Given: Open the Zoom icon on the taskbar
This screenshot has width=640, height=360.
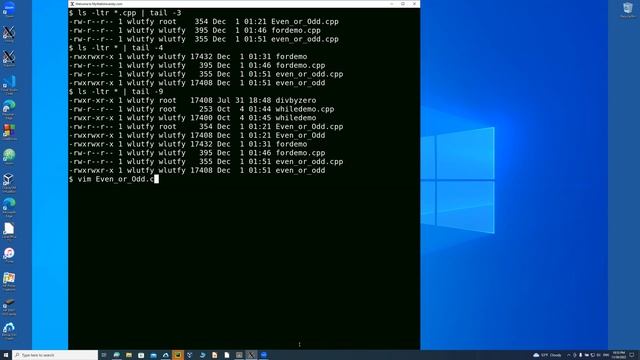Looking at the screenshot, I should coord(264,355).
